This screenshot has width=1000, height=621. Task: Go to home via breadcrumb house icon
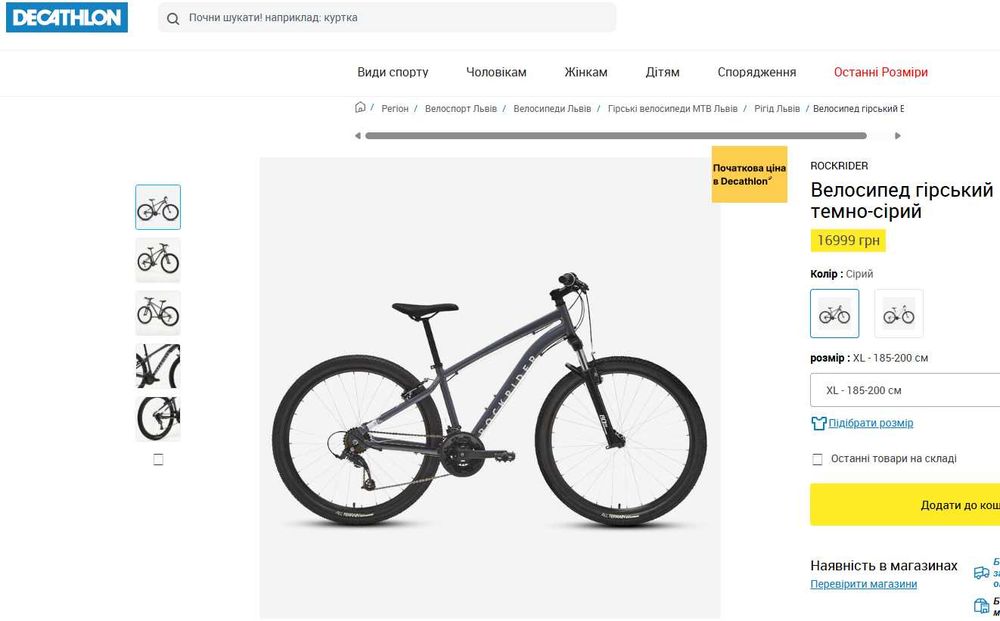(360, 107)
